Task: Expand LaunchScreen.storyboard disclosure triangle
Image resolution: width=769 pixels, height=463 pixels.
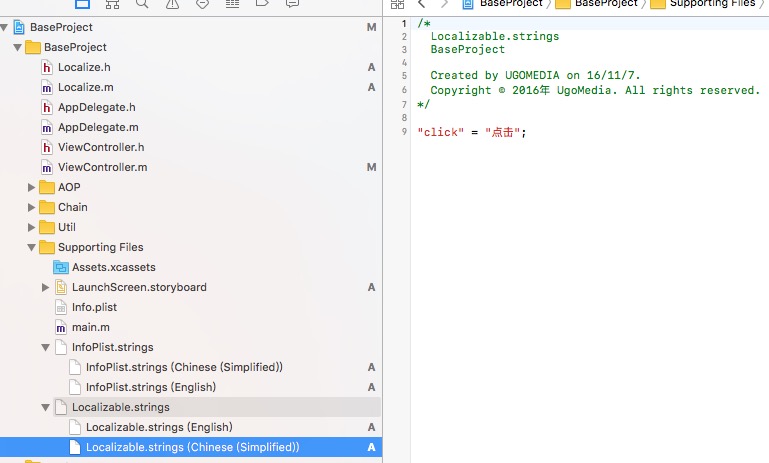Action: coord(46,287)
